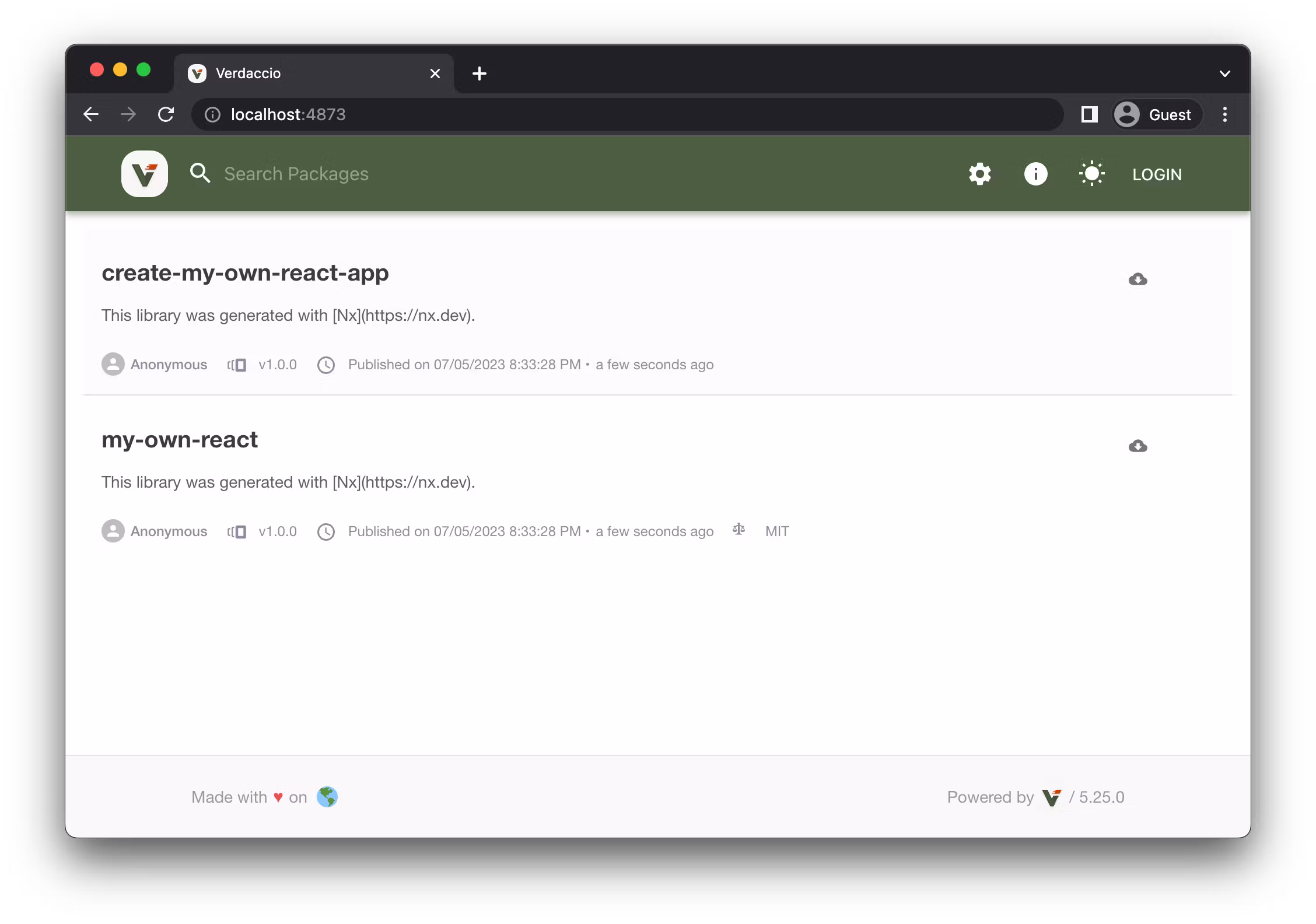Open the browser three-dot menu
Image resolution: width=1316 pixels, height=924 pixels.
(1224, 115)
